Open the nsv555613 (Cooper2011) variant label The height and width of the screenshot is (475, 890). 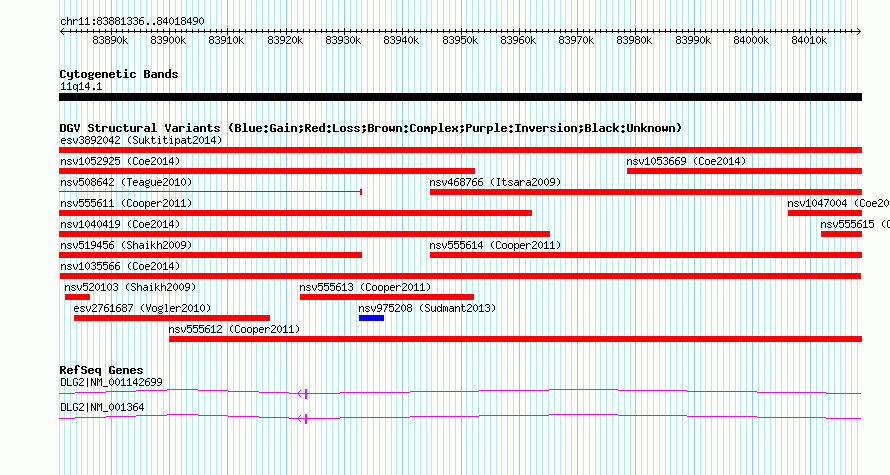(x=366, y=287)
